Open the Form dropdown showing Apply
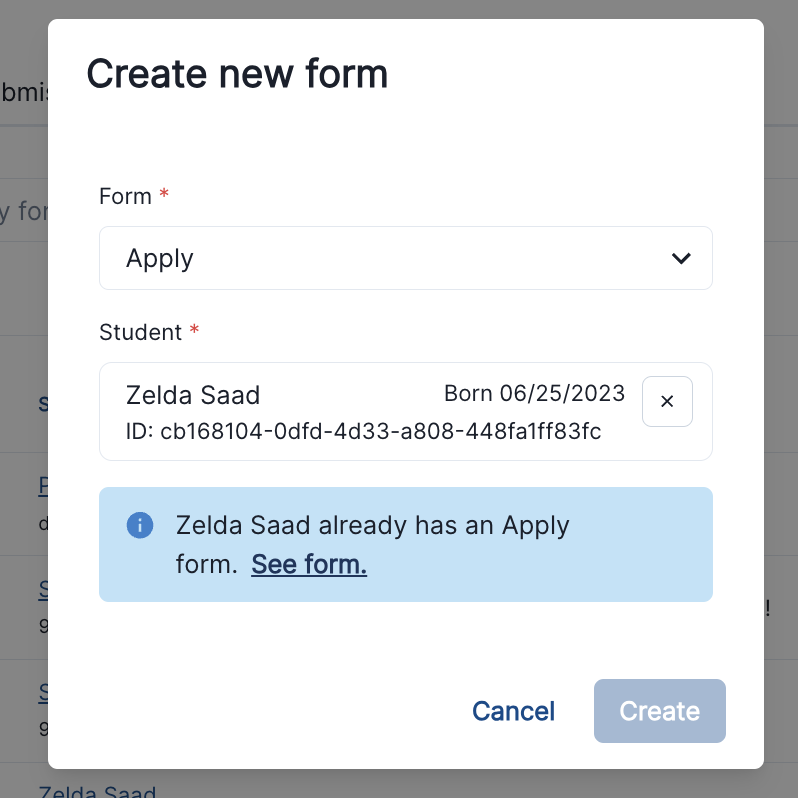The image size is (798, 798). click(405, 258)
